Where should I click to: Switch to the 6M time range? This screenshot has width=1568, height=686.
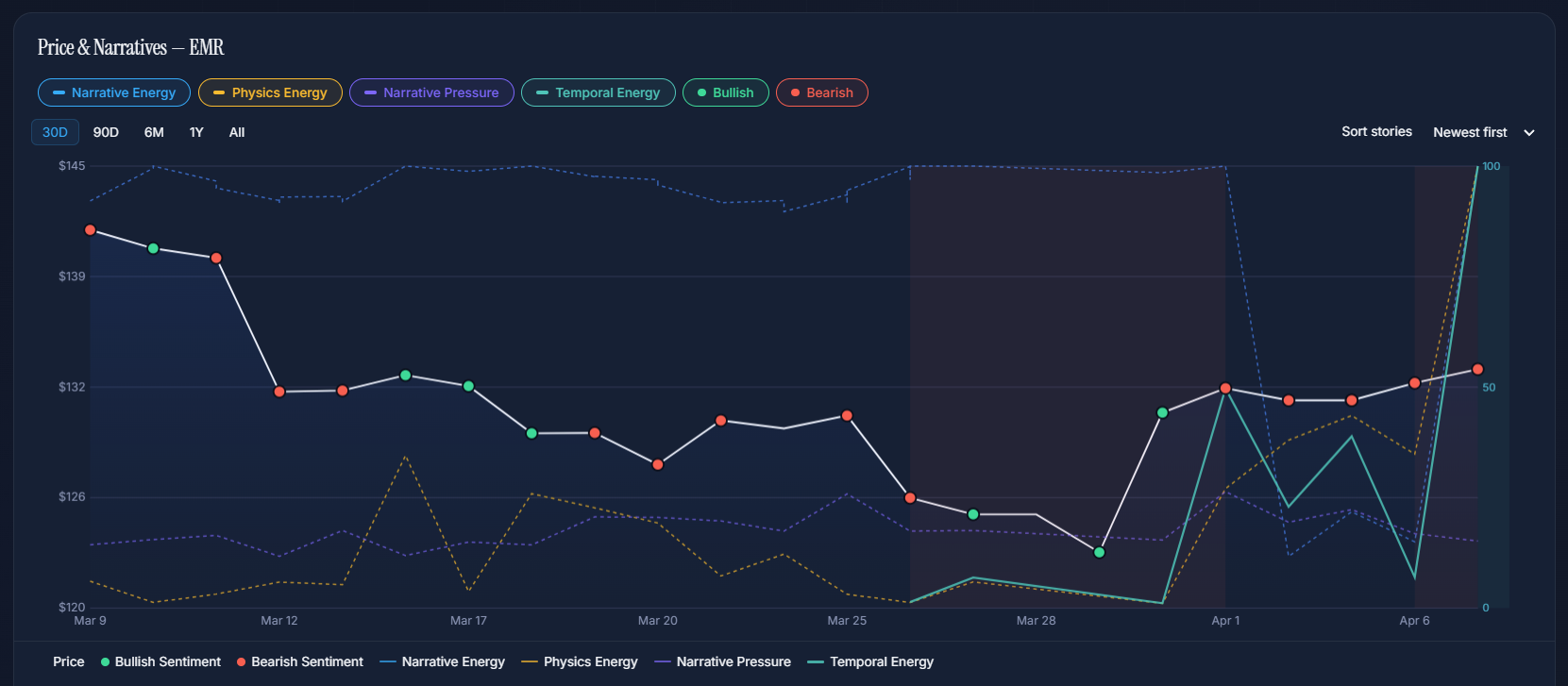pos(154,132)
